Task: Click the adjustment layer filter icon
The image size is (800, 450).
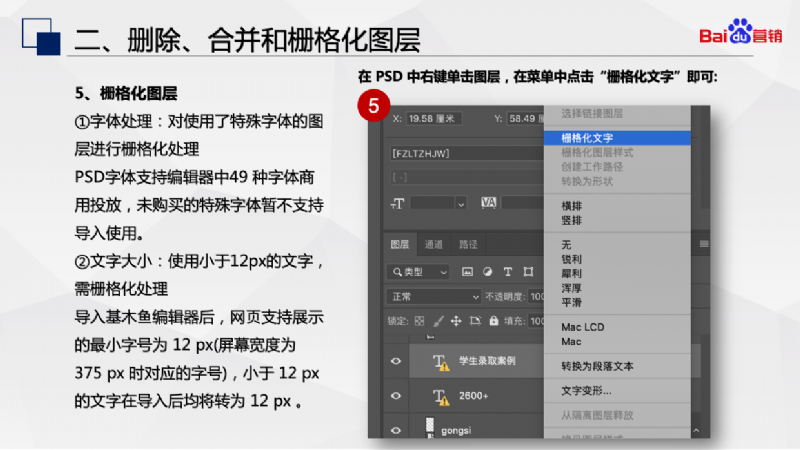Action: pos(487,271)
